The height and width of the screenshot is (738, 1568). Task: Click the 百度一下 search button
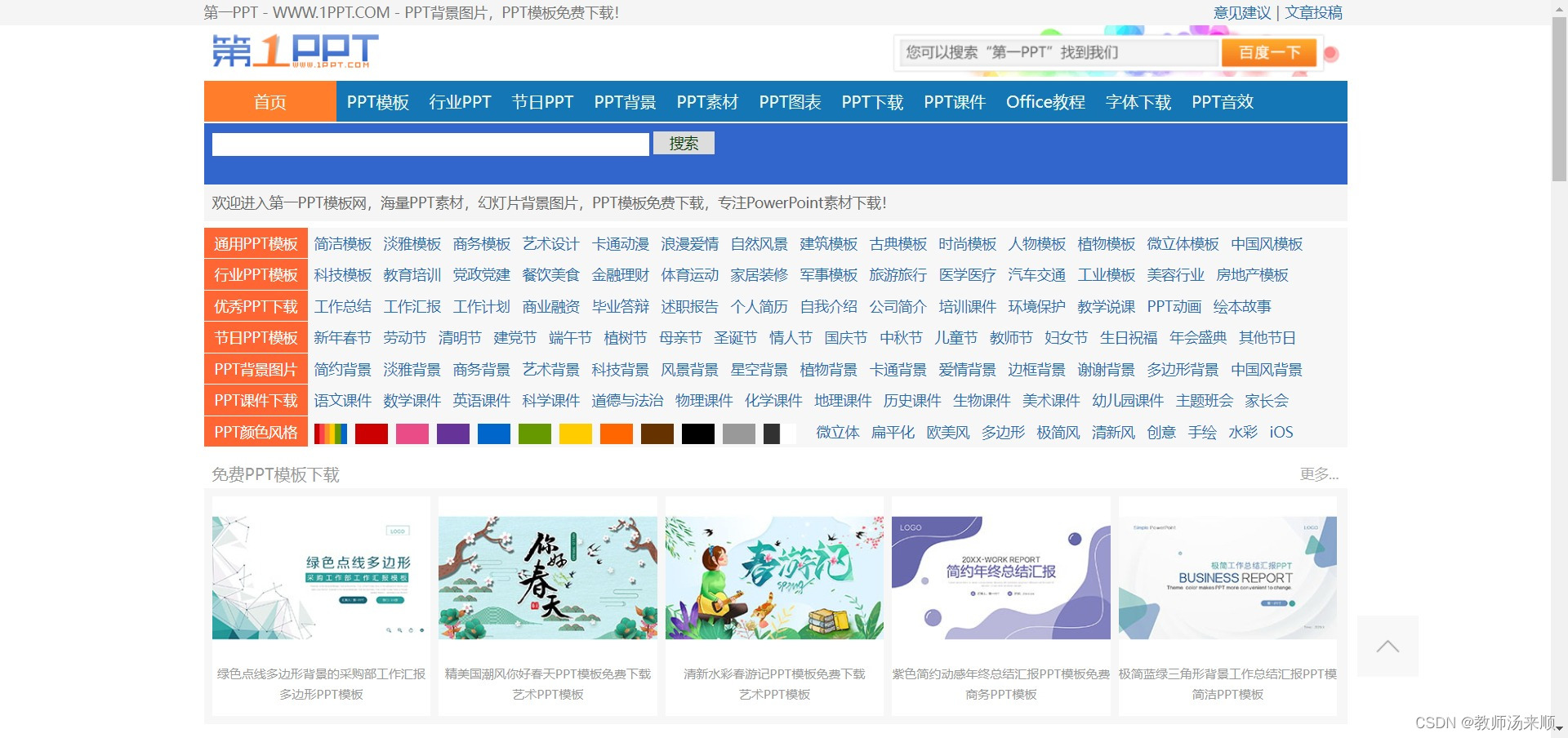point(1267,51)
